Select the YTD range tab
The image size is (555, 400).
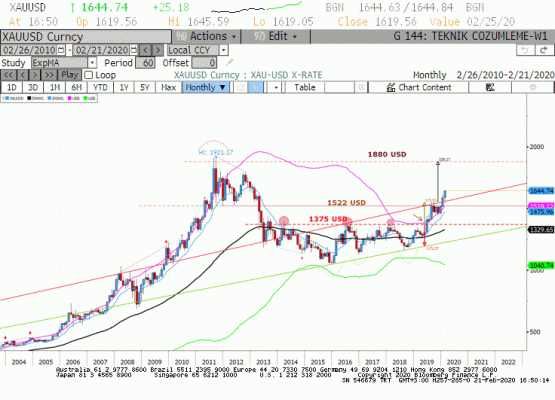pos(100,87)
